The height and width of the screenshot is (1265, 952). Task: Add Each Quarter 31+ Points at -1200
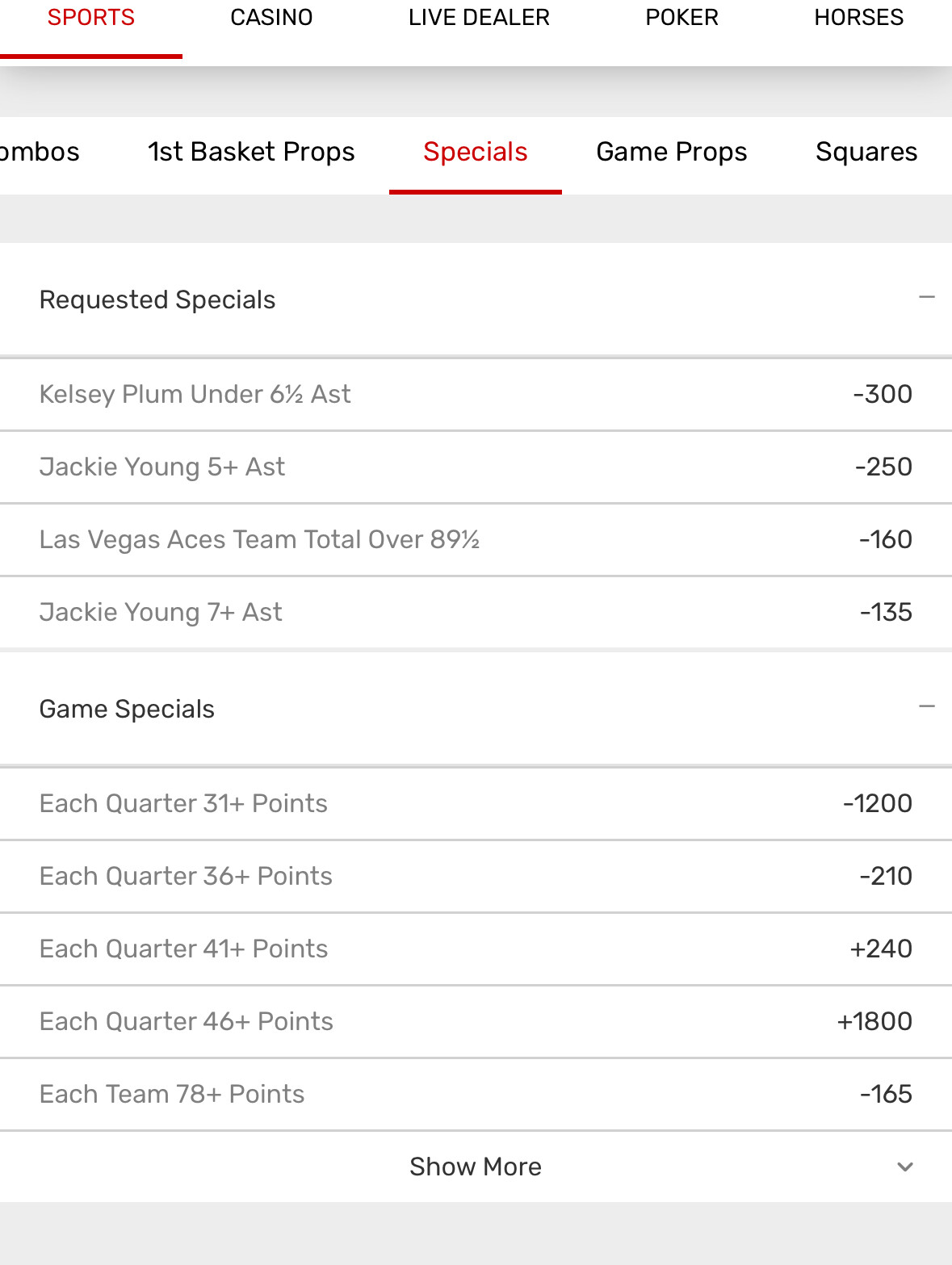tap(877, 803)
